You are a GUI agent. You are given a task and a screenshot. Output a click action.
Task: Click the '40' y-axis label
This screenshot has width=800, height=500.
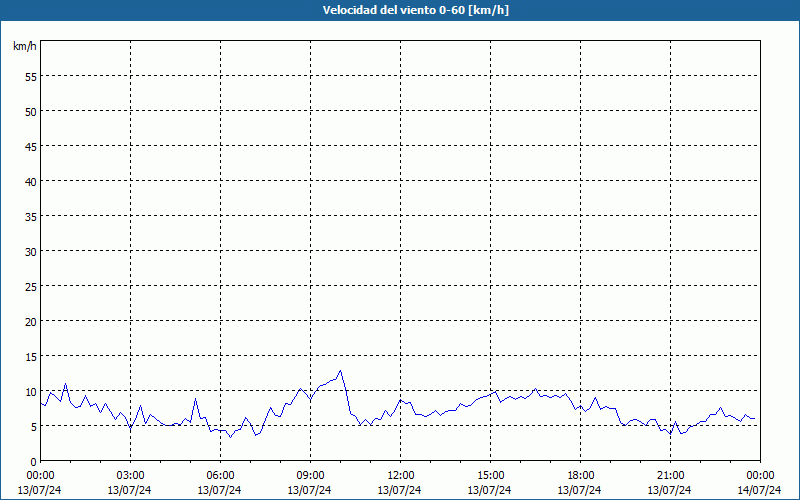(x=31, y=181)
